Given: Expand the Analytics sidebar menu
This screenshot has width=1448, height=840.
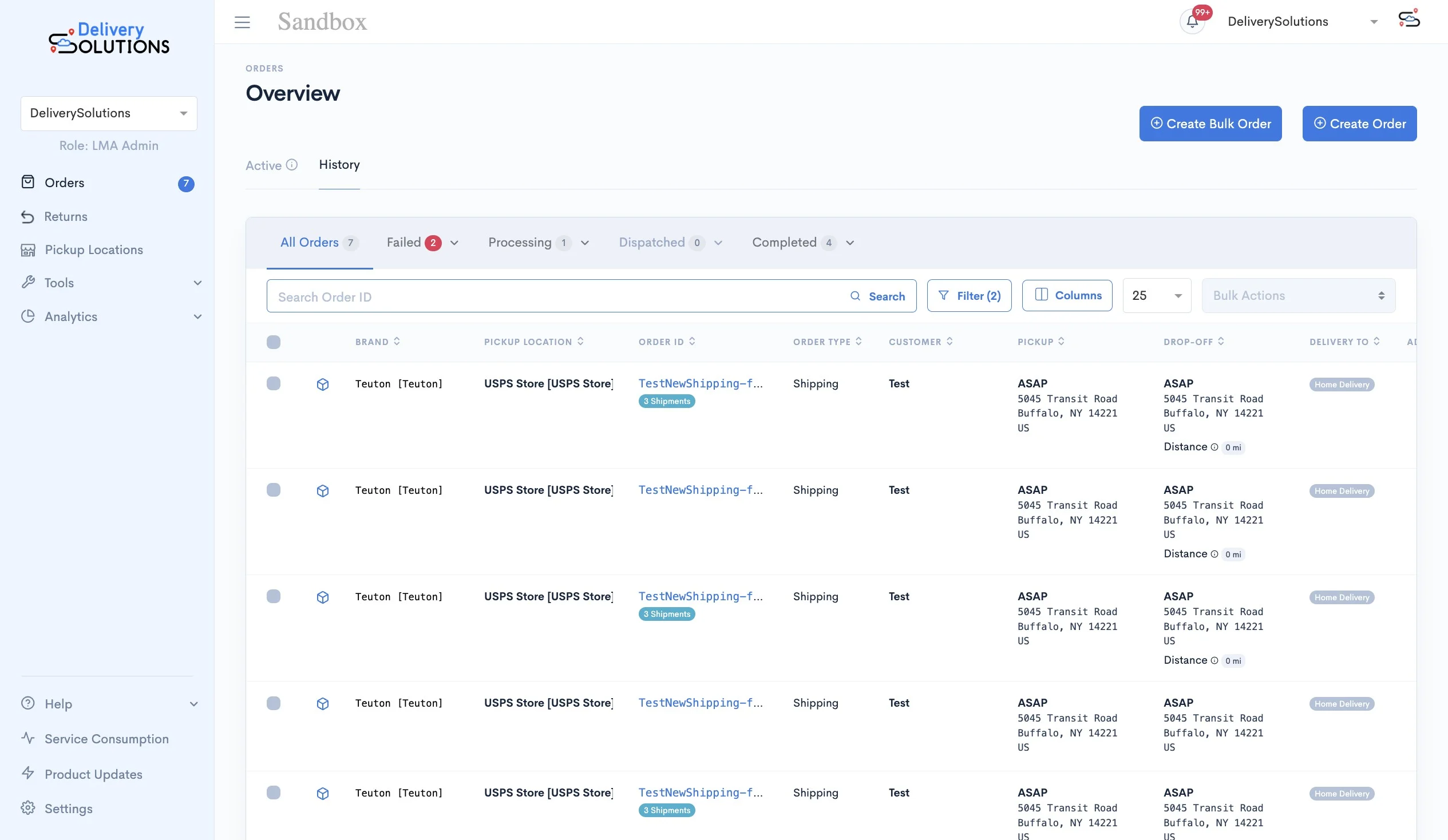Looking at the screenshot, I should [x=197, y=316].
